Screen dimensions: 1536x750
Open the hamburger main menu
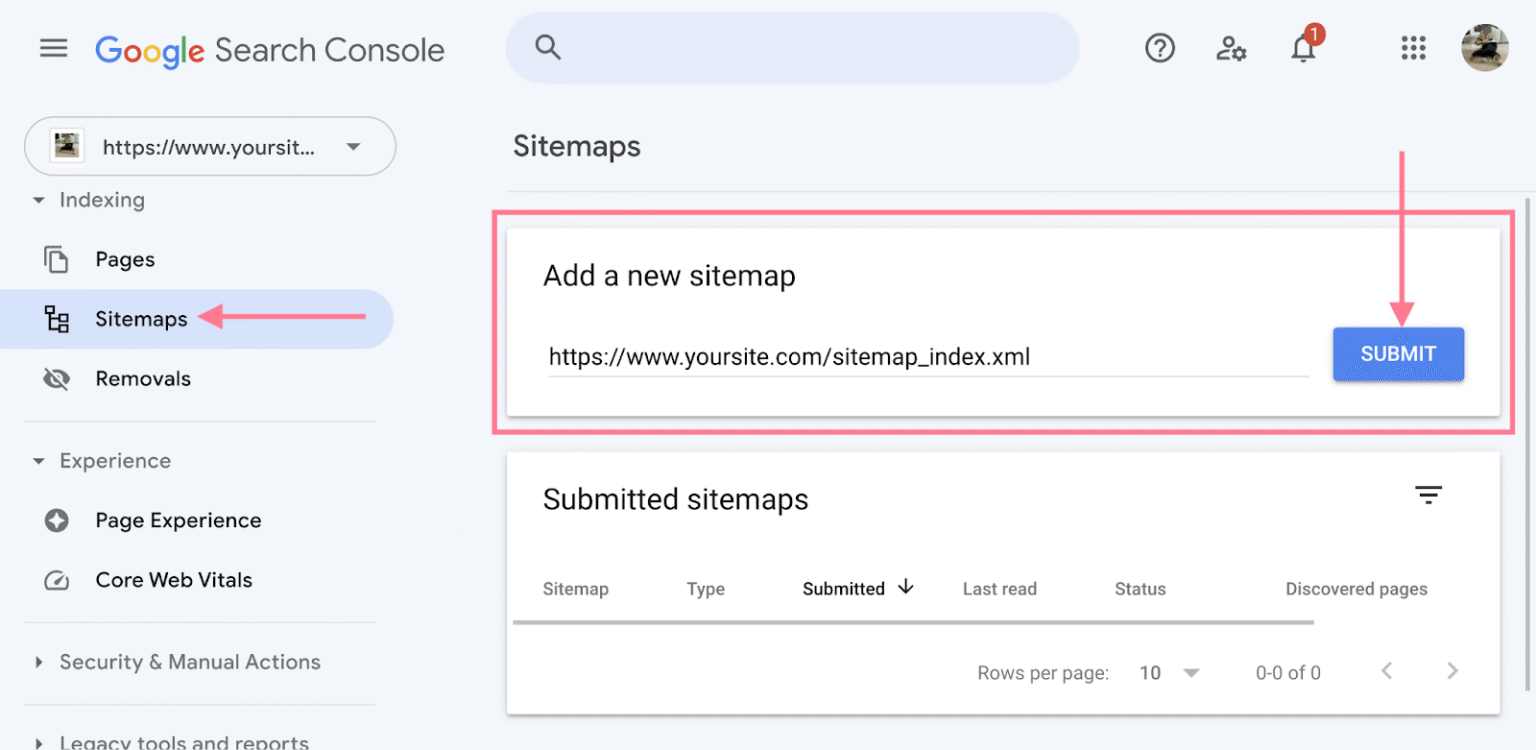pyautogui.click(x=53, y=48)
